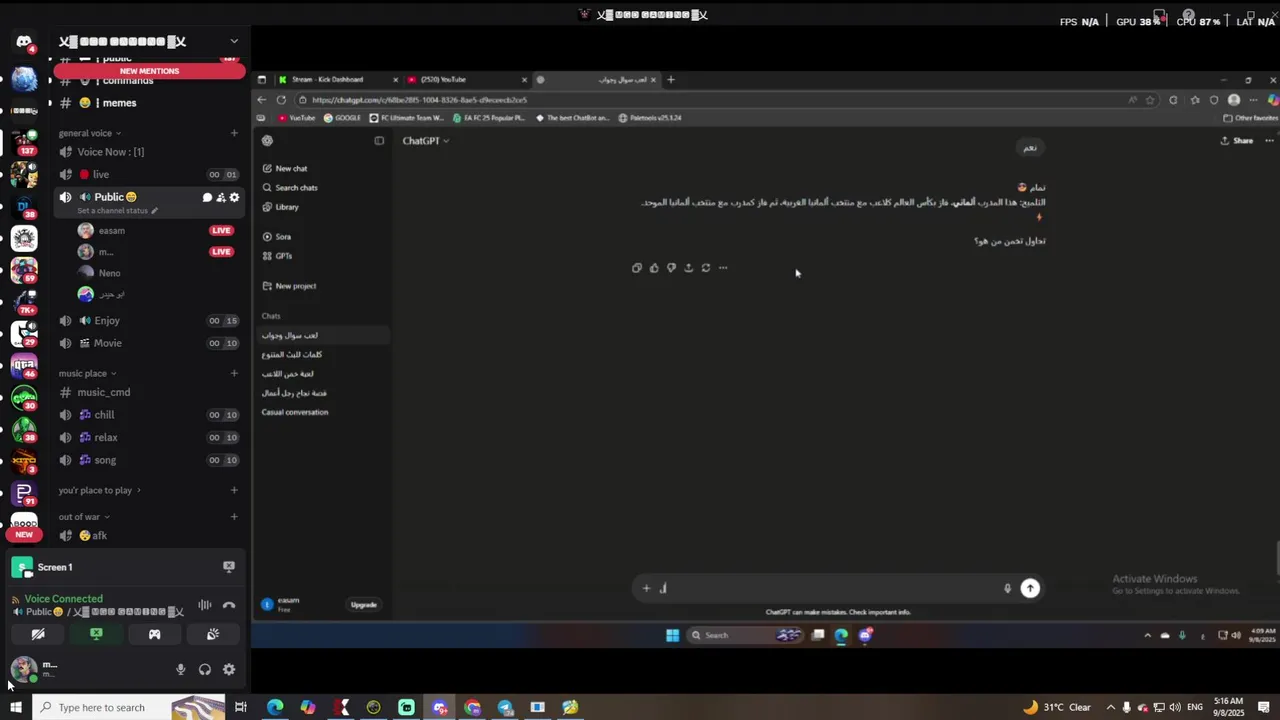The height and width of the screenshot is (720, 1280).
Task: Switch to the YouTube browser tab
Action: click(x=466, y=80)
